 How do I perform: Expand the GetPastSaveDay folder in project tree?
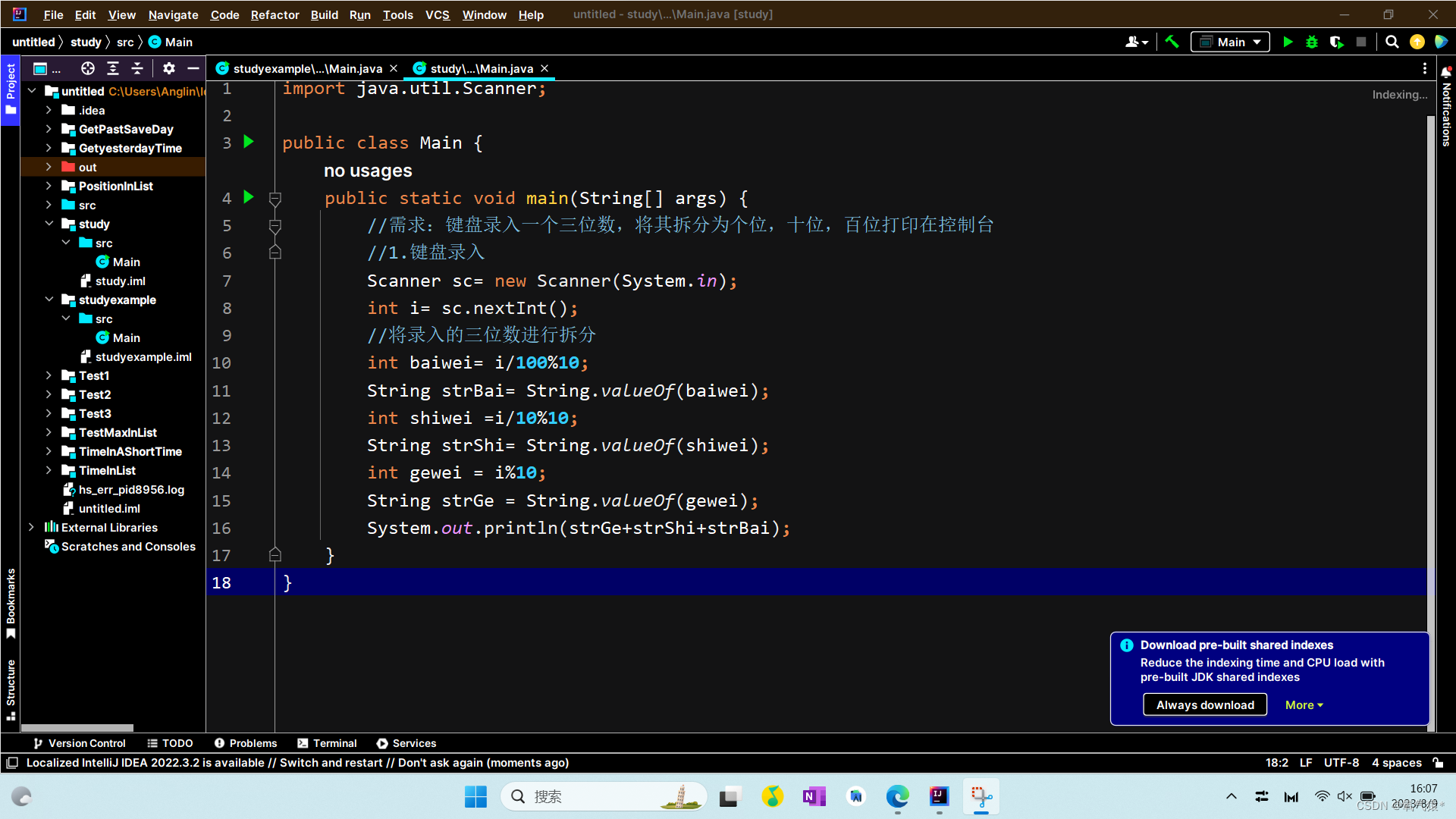[49, 129]
